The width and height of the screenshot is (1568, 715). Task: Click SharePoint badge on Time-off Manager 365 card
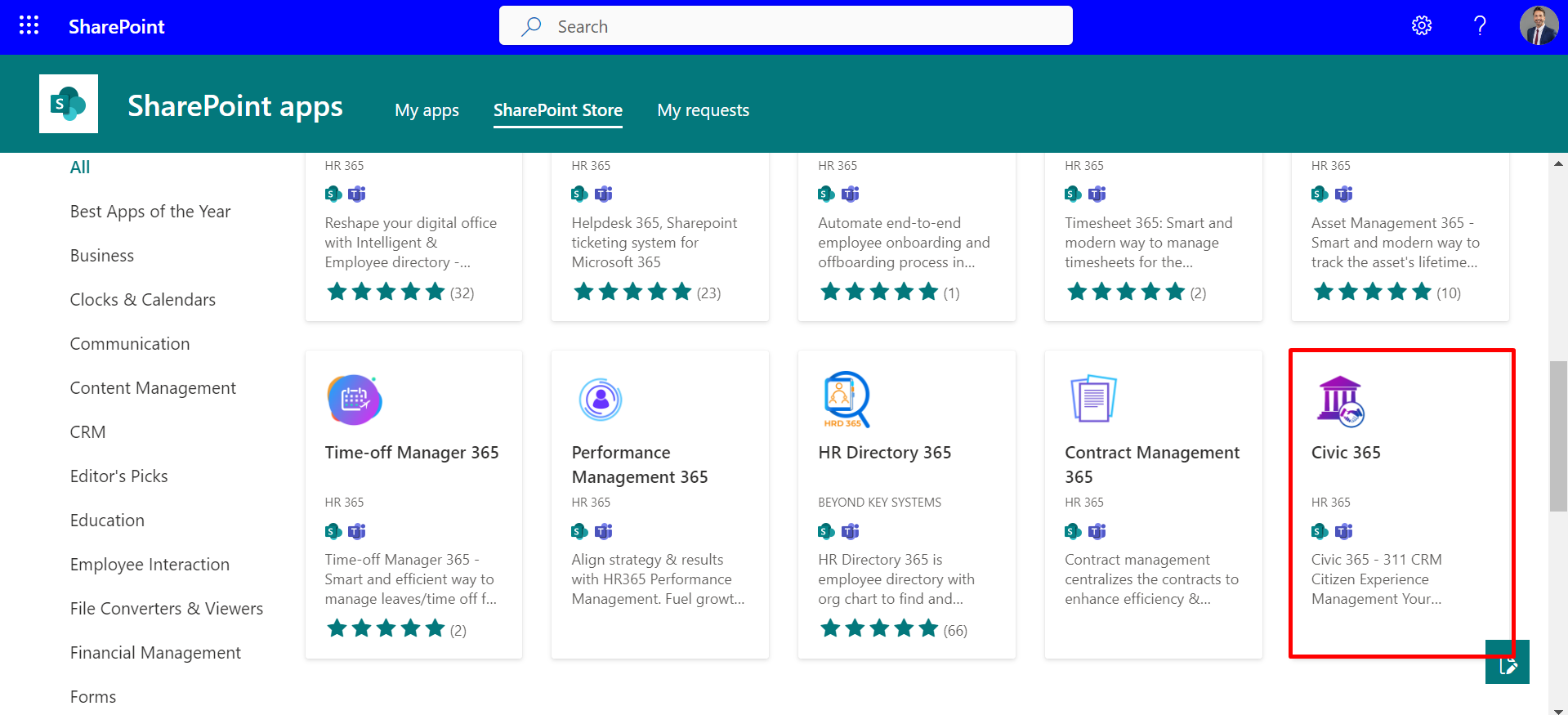[333, 532]
